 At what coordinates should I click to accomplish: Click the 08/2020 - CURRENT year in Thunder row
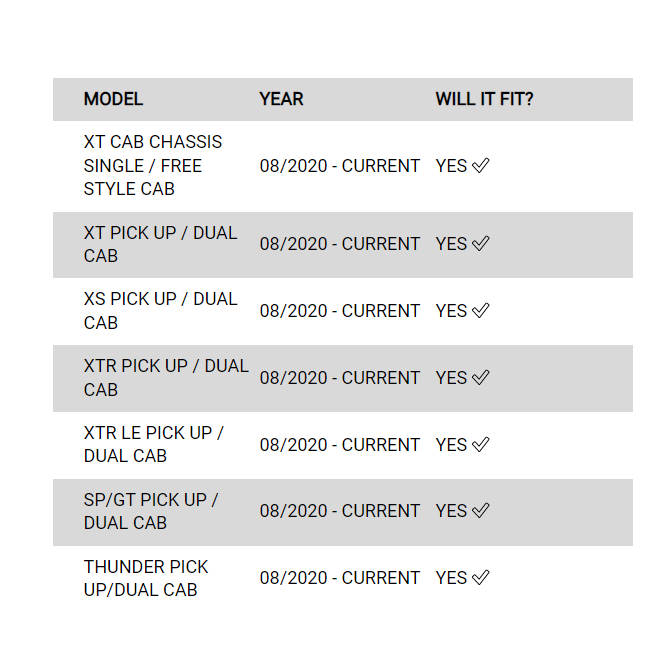pyautogui.click(x=340, y=578)
